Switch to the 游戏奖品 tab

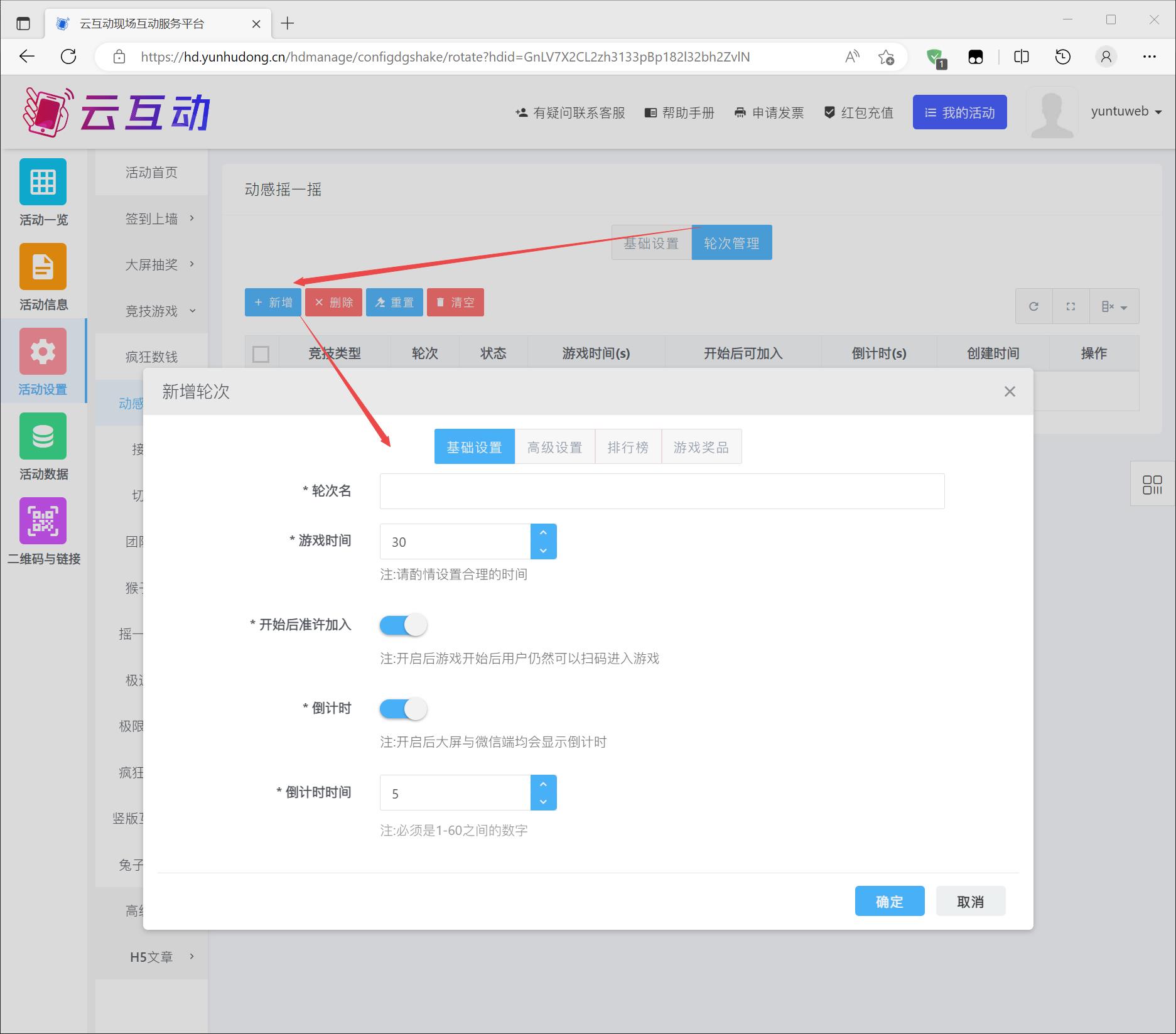point(701,447)
